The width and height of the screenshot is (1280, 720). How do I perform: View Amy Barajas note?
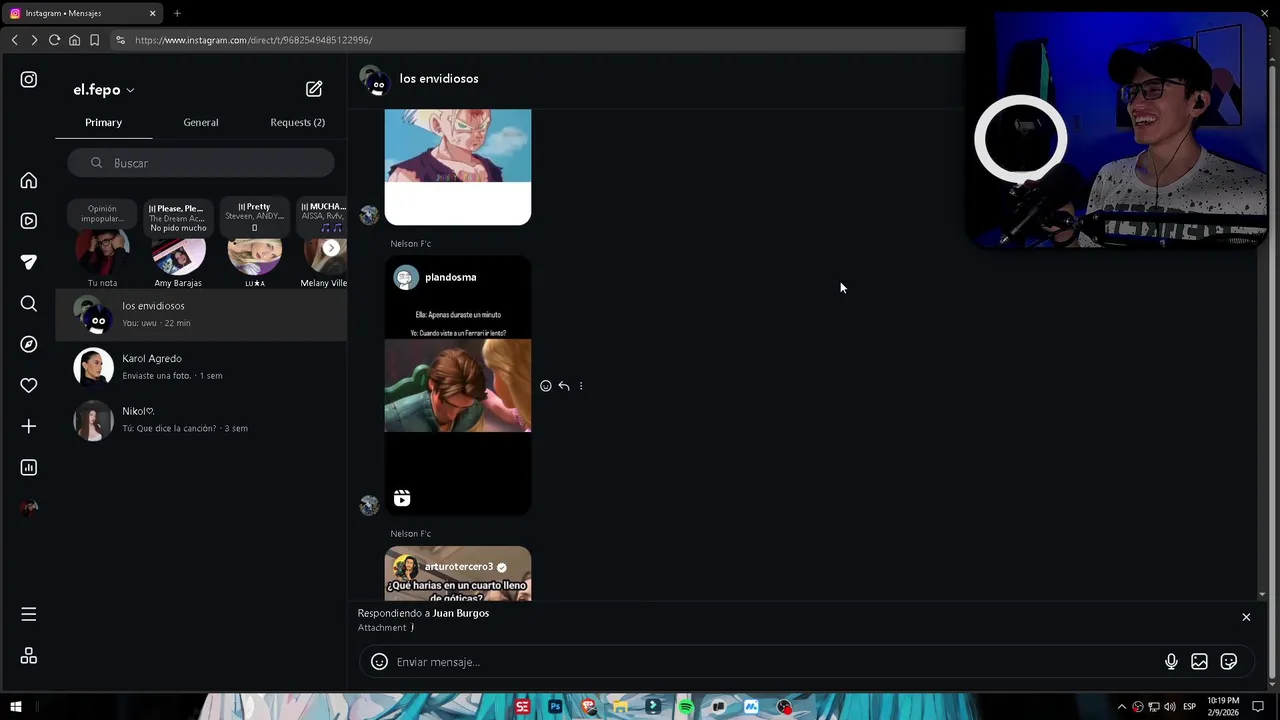(x=178, y=243)
